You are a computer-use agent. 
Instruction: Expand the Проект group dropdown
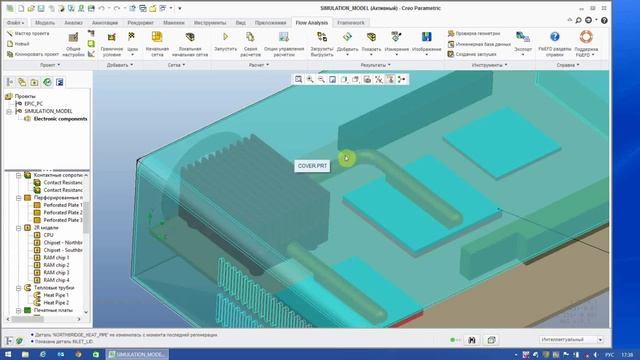coord(50,65)
